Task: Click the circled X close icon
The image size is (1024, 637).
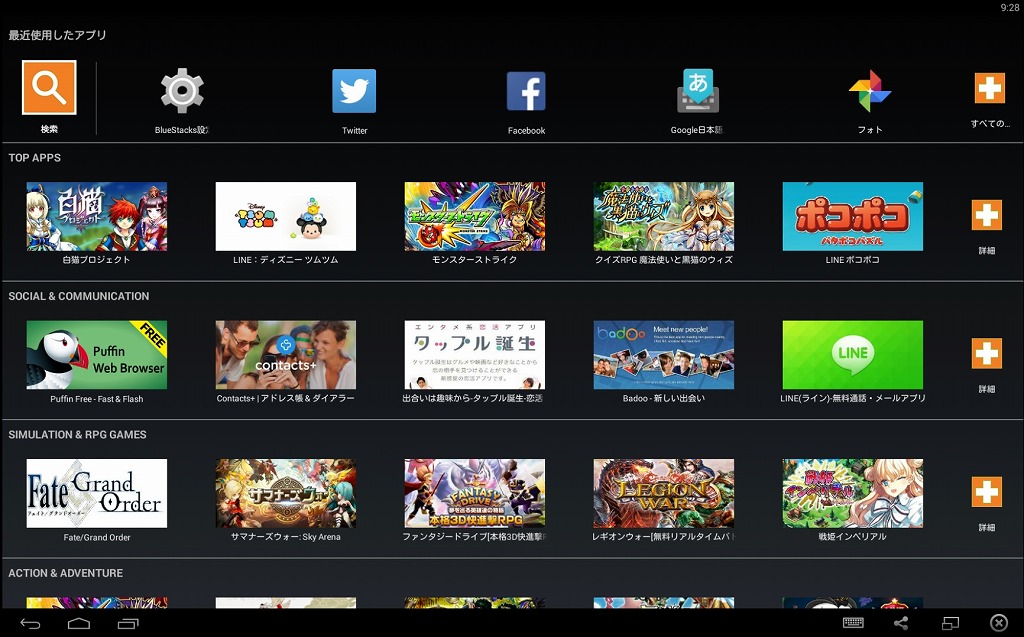Action: point(999,623)
